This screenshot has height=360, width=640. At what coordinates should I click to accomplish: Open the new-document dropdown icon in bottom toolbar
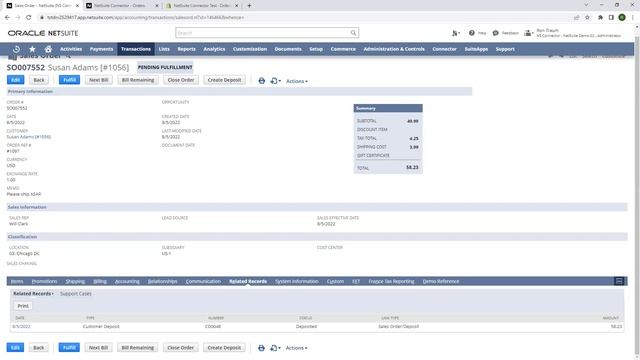(275, 348)
